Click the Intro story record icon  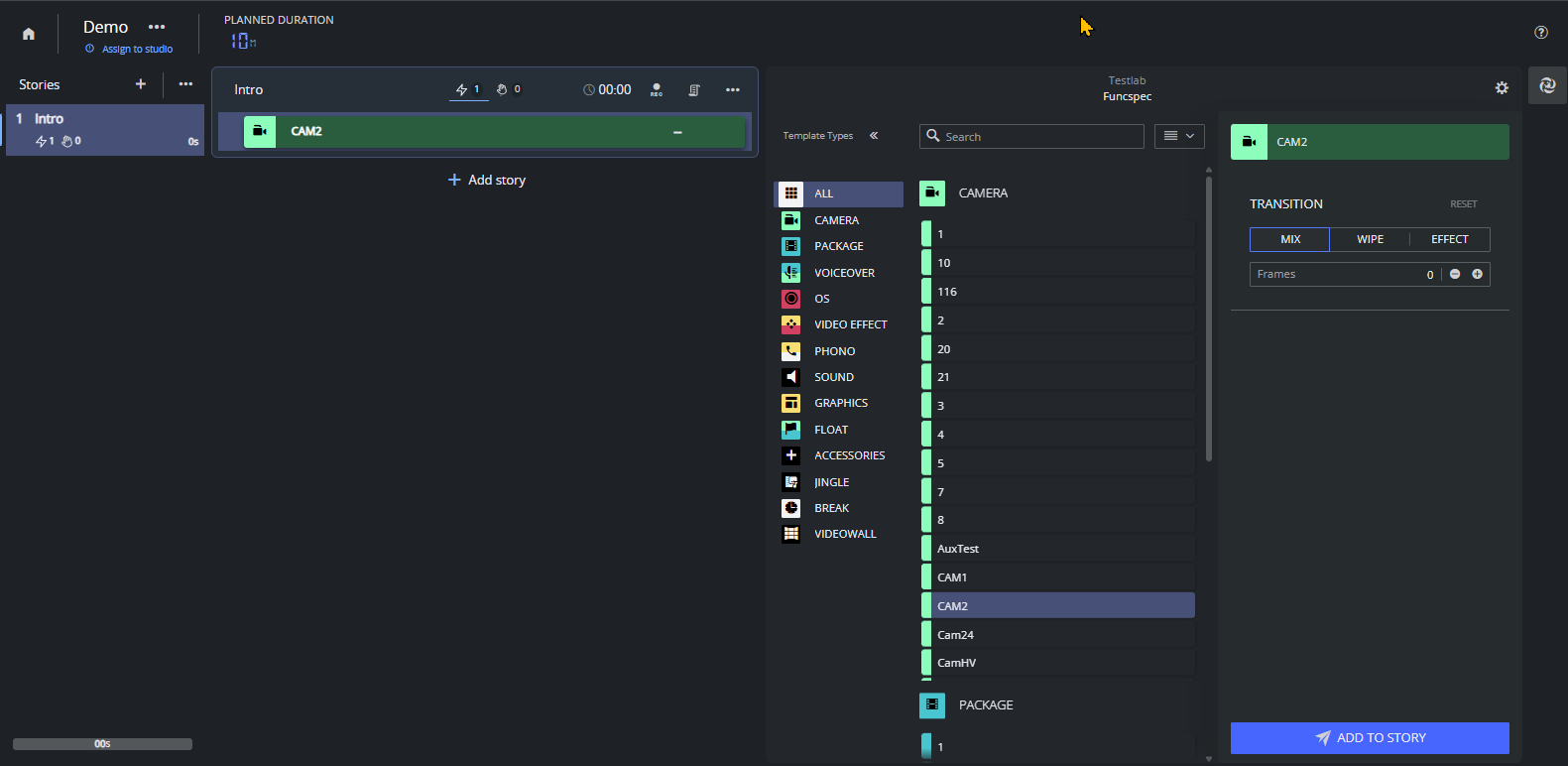point(657,89)
